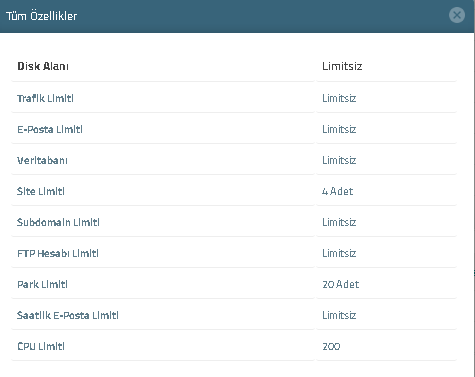
Task: Click the Tüm Özellikler title text
Action: [x=42, y=16]
